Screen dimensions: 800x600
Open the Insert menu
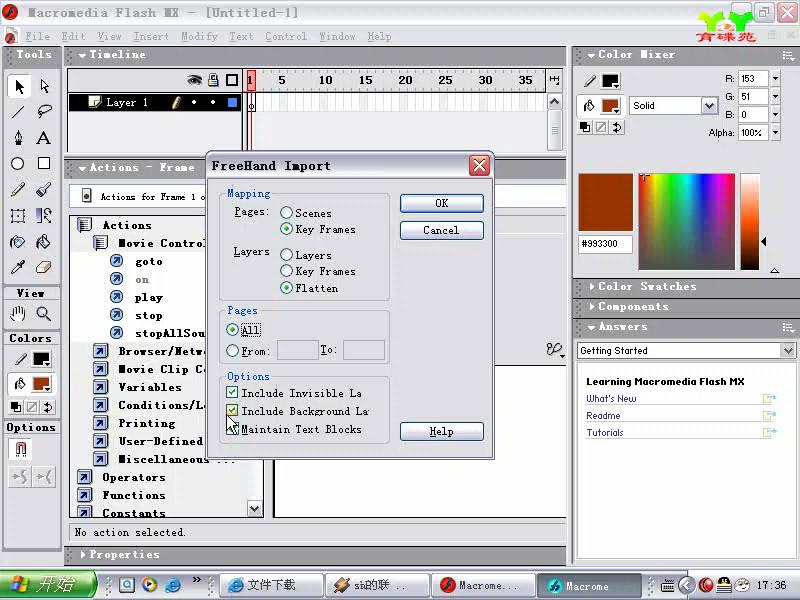pos(151,36)
